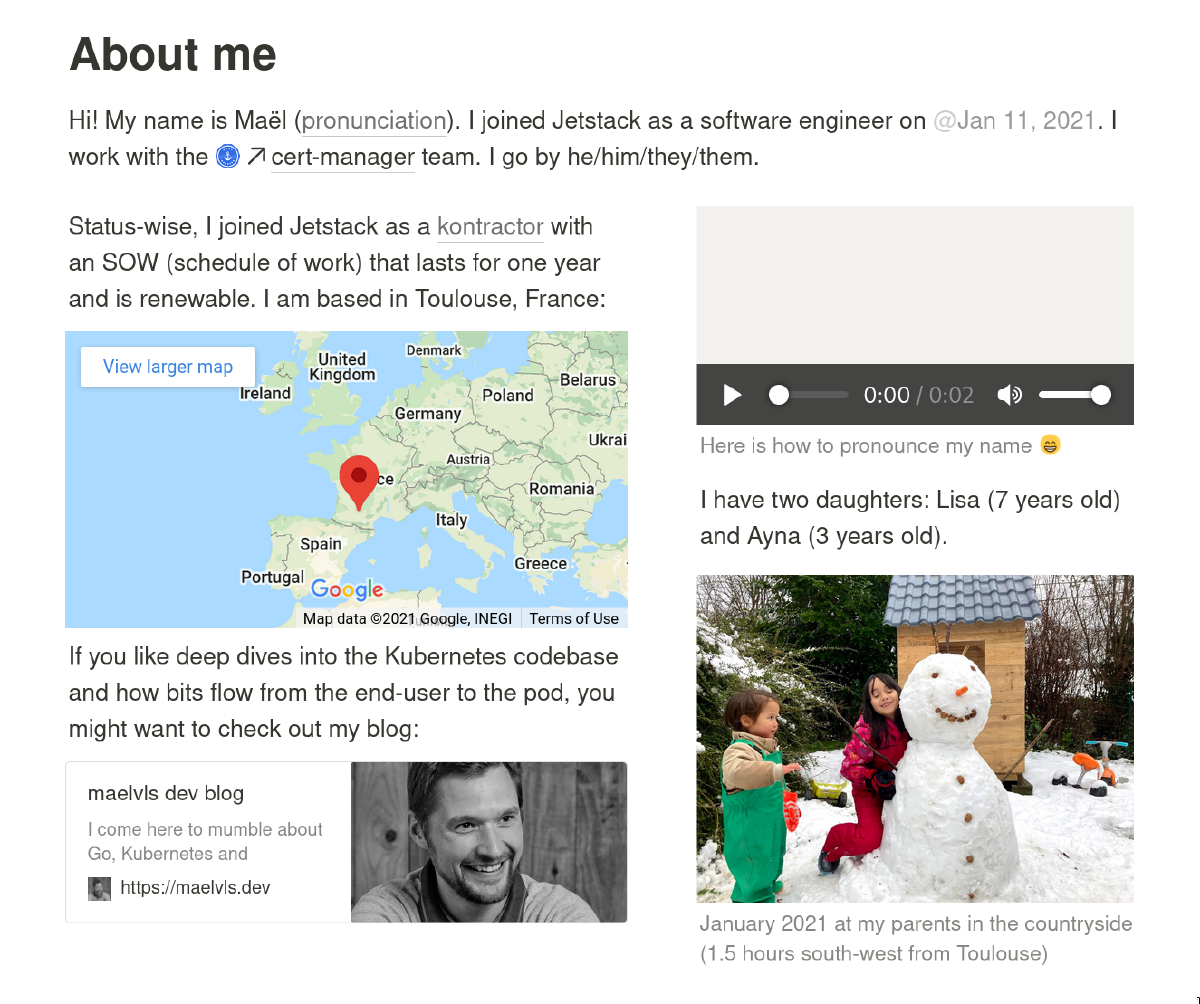This screenshot has width=1200, height=1004.
Task: Open the pronunciation link
Action: pos(374,121)
